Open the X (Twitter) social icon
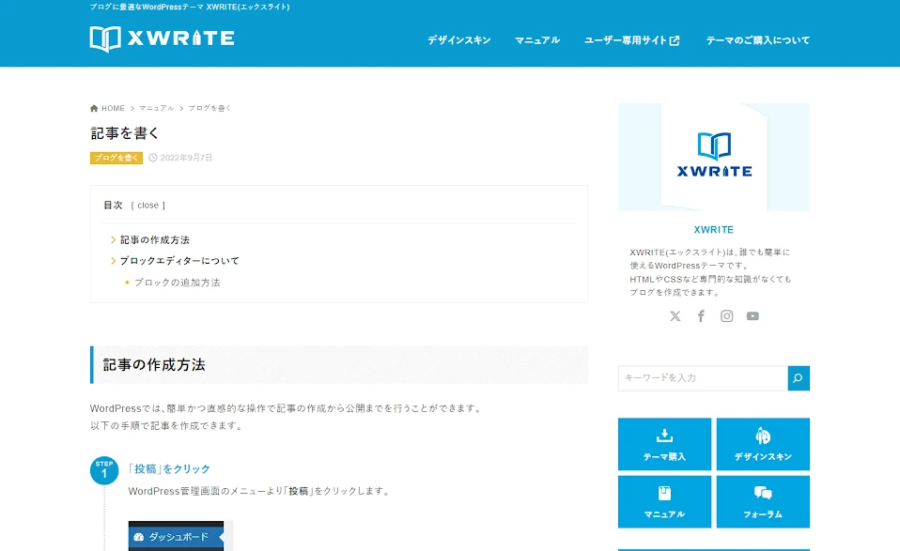 click(x=675, y=316)
